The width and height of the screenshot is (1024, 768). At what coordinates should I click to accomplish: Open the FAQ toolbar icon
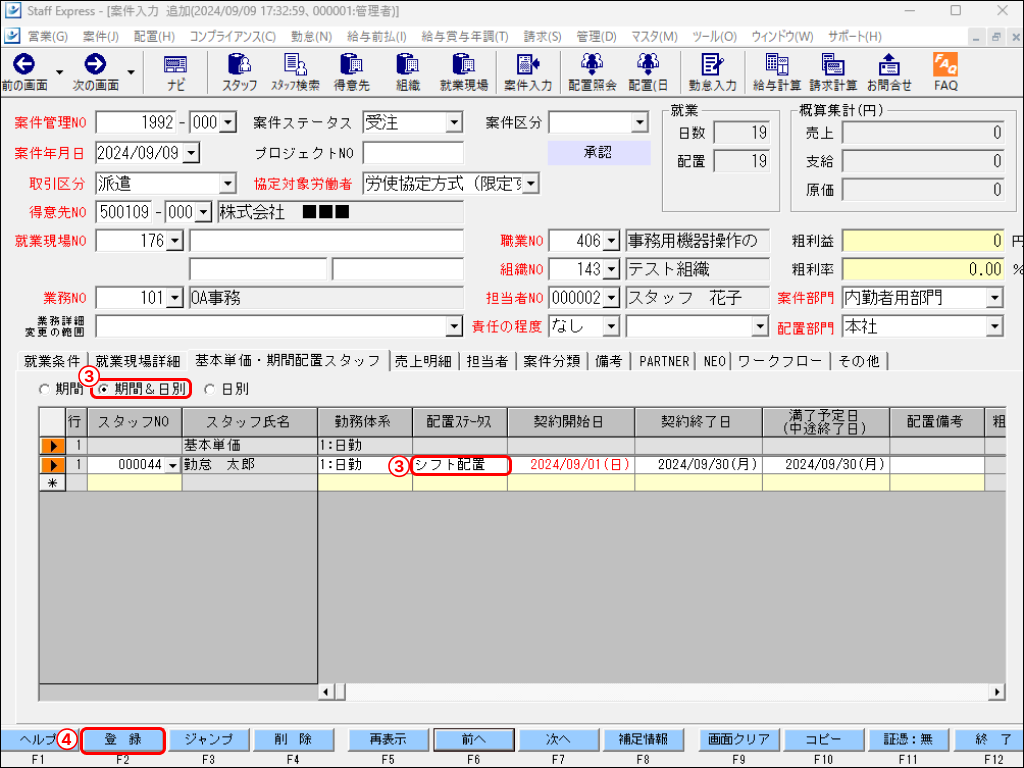tap(945, 72)
